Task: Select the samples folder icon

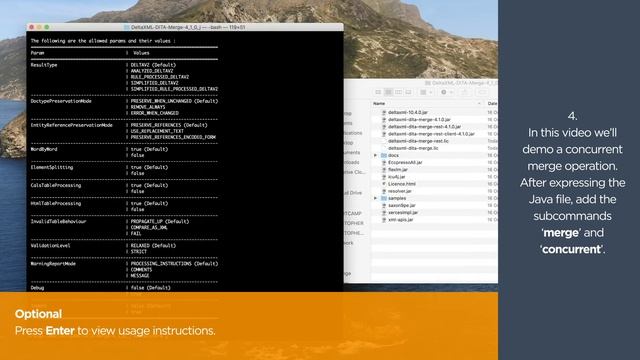Action: (x=384, y=198)
